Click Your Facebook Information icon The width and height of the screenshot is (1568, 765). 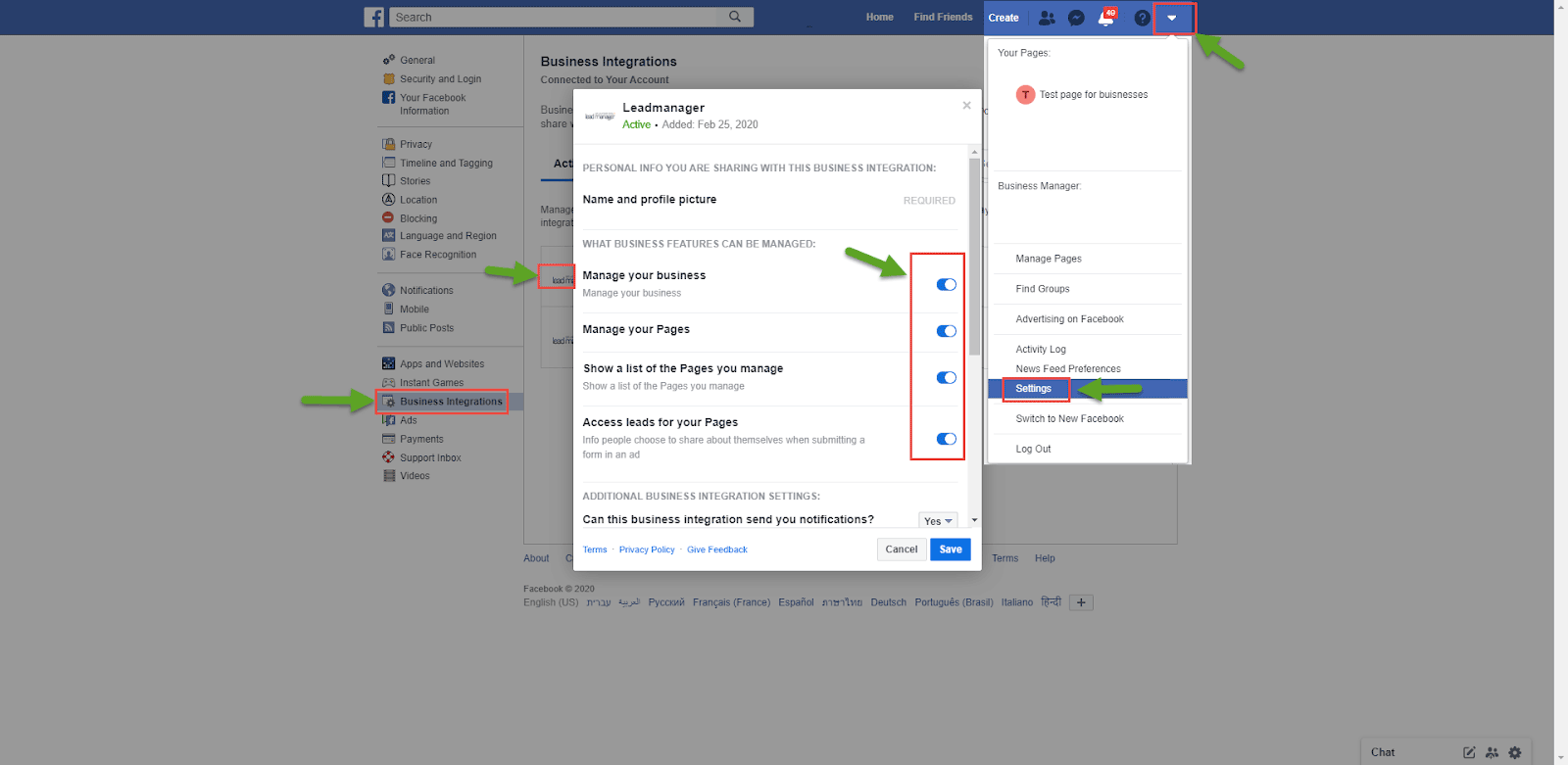pyautogui.click(x=388, y=98)
